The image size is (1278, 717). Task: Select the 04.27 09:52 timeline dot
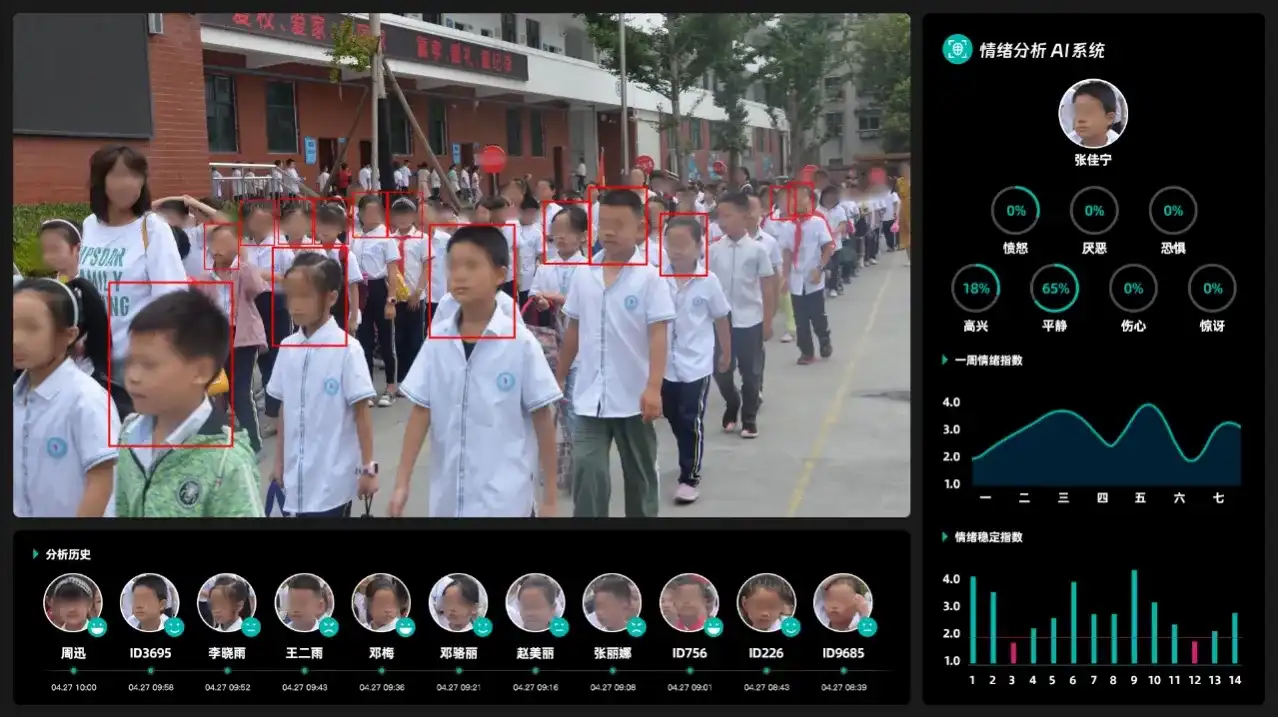tap(227, 671)
